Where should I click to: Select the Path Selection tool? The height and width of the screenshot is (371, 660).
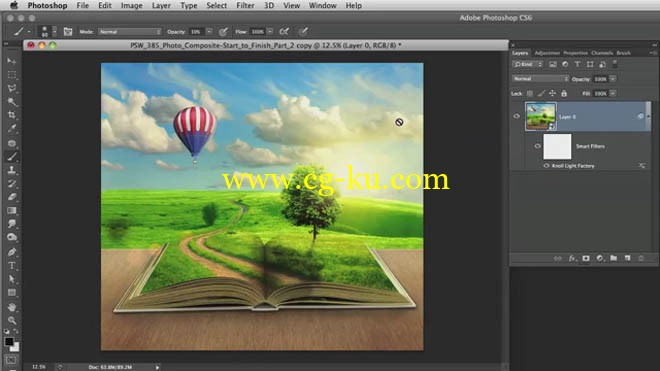pyautogui.click(x=12, y=279)
